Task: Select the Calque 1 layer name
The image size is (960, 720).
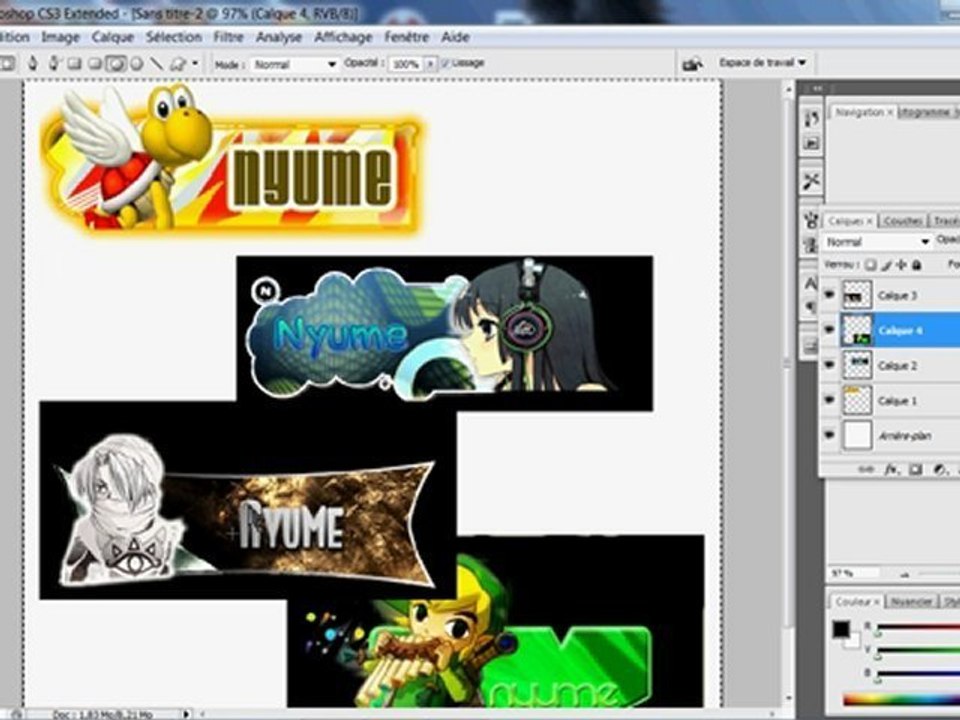Action: coord(898,401)
